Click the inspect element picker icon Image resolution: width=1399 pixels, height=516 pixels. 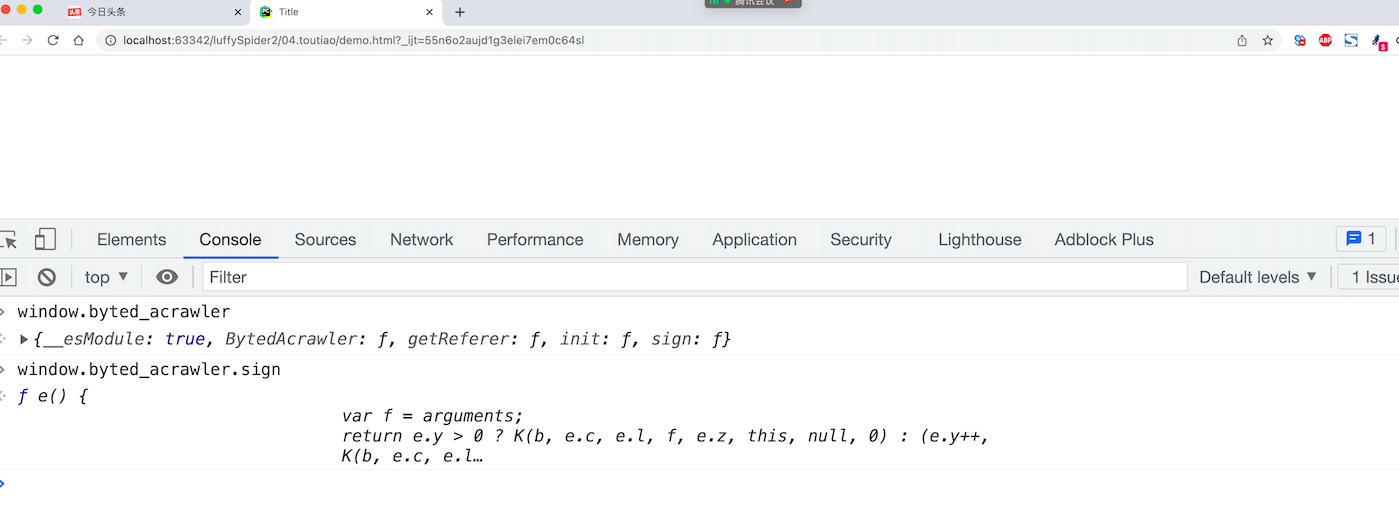click(9, 239)
